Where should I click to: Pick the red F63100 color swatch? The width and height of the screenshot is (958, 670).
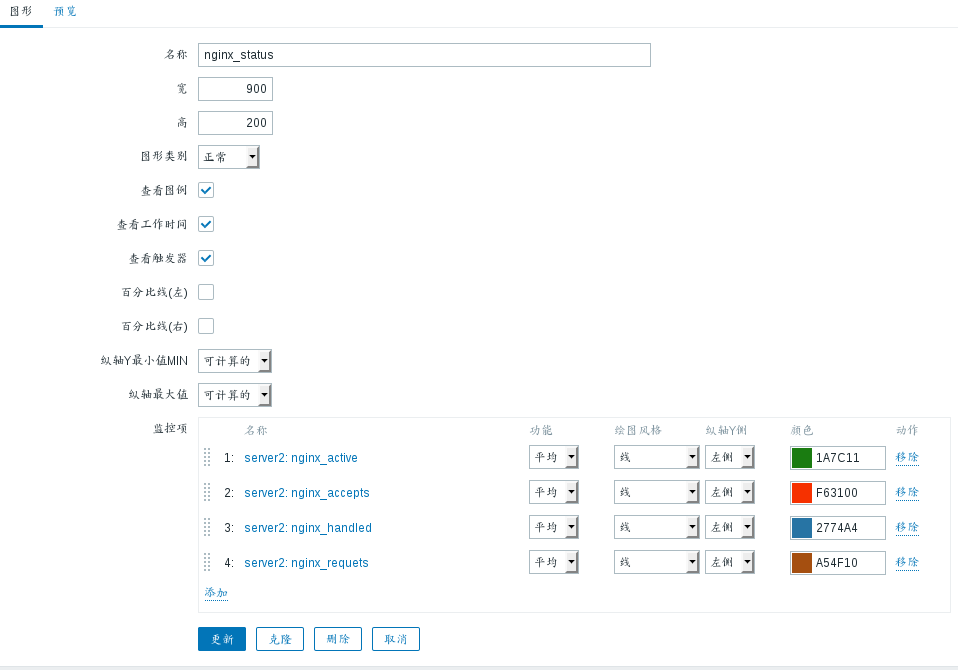[802, 492]
